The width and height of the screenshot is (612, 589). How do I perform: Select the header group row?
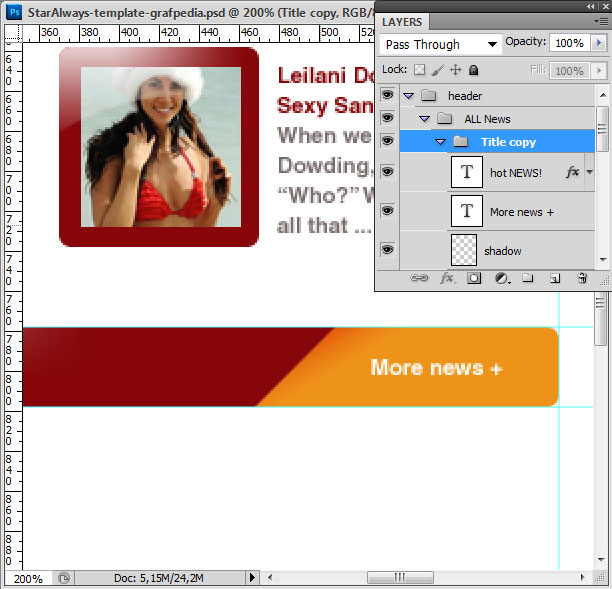click(x=498, y=95)
